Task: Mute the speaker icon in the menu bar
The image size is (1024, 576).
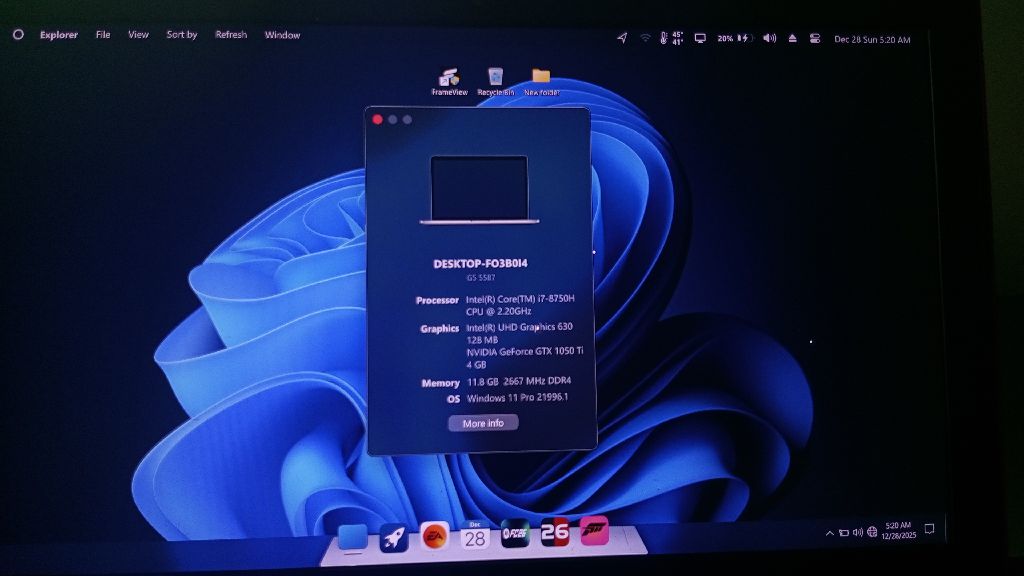Action: coord(769,37)
